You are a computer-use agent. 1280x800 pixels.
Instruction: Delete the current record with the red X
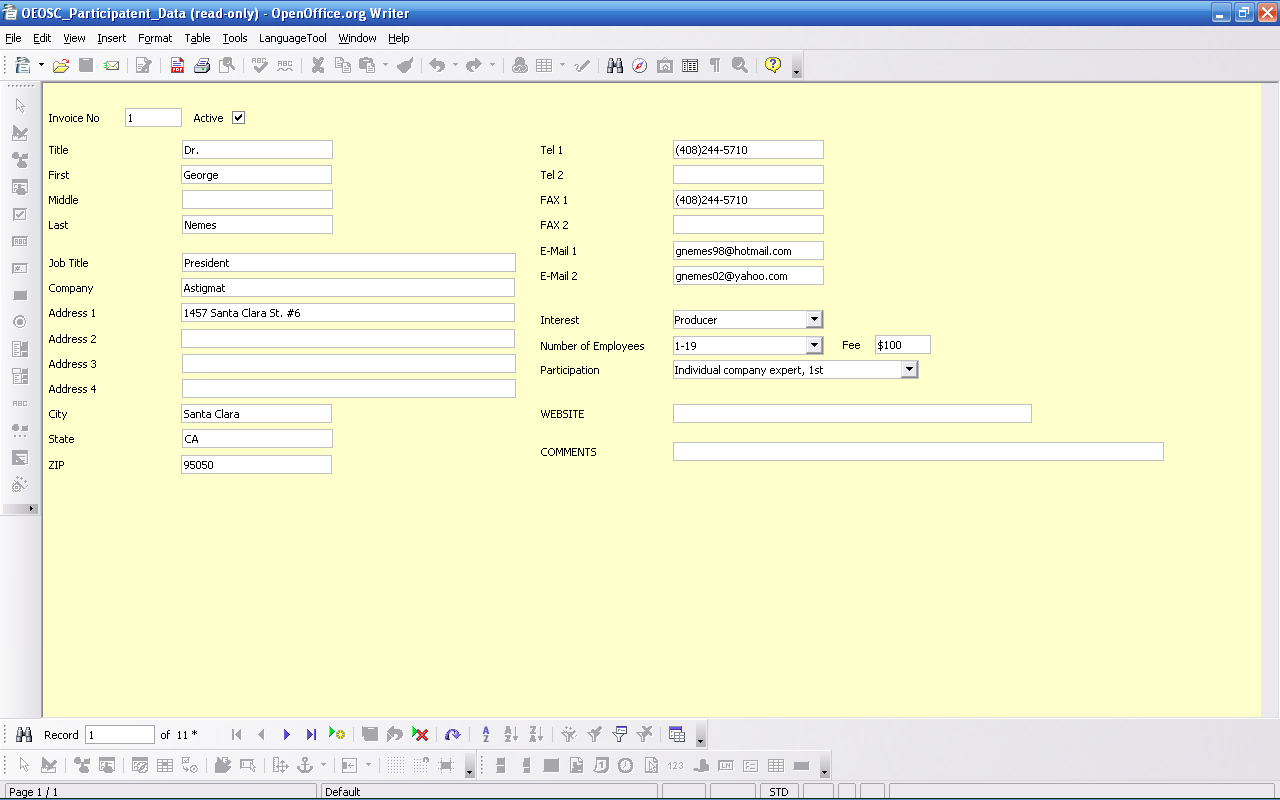pos(420,734)
